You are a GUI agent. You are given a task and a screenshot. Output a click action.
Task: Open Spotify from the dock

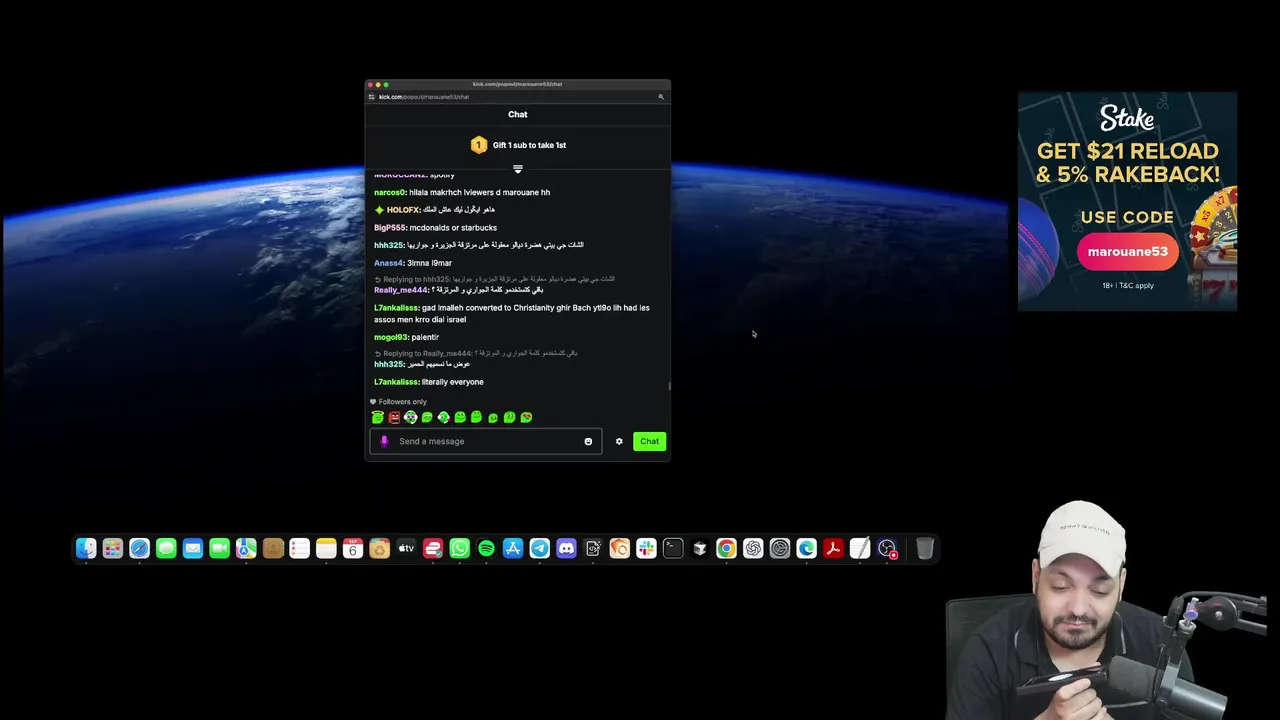tap(486, 548)
